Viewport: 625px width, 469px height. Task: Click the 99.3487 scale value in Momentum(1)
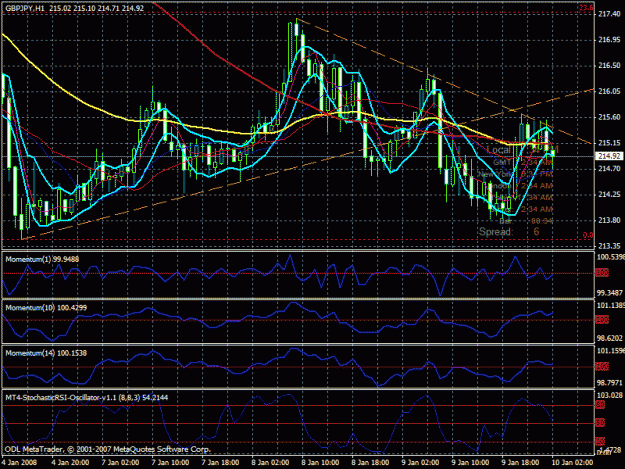[x=610, y=293]
